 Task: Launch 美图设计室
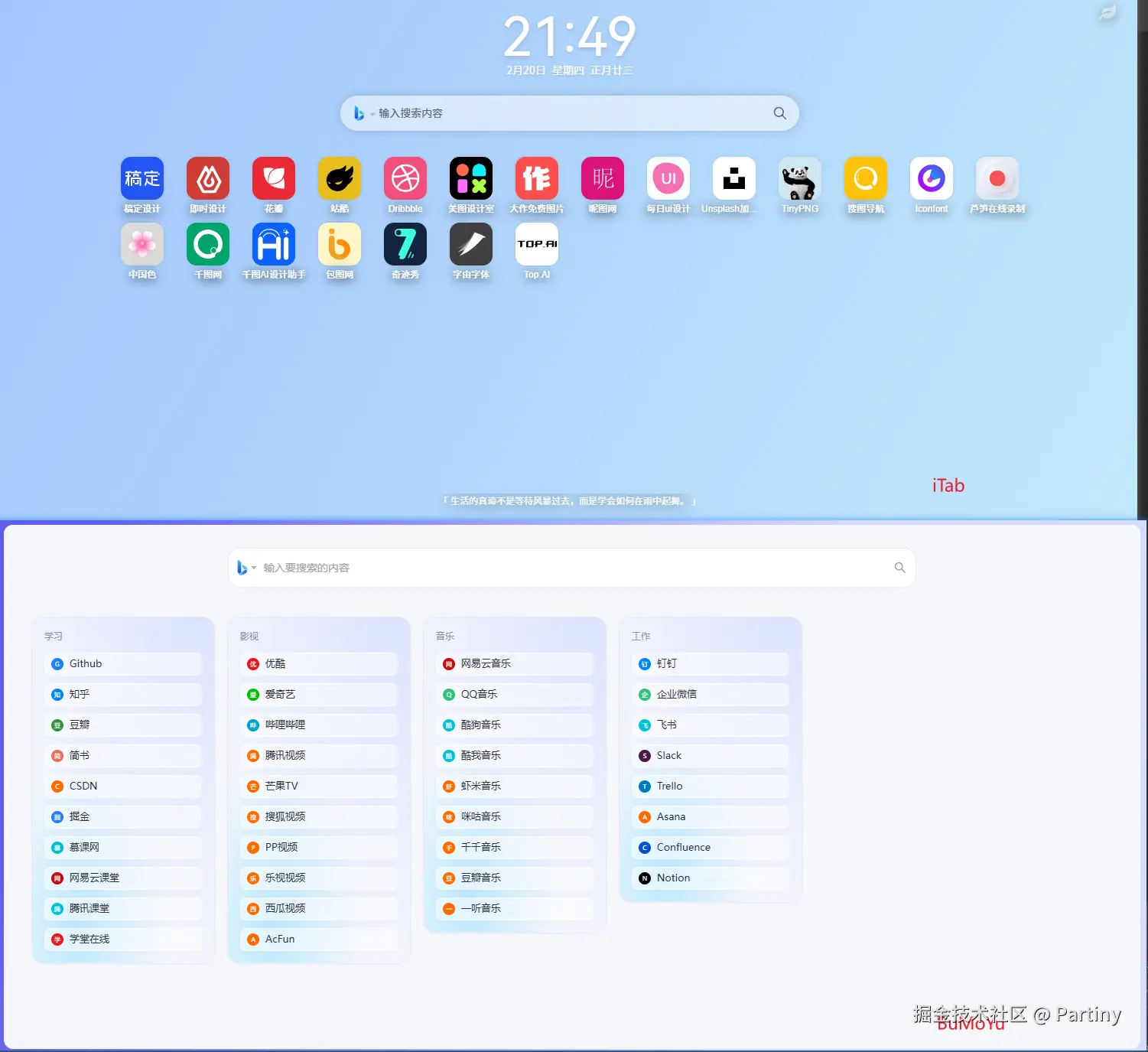point(470,178)
